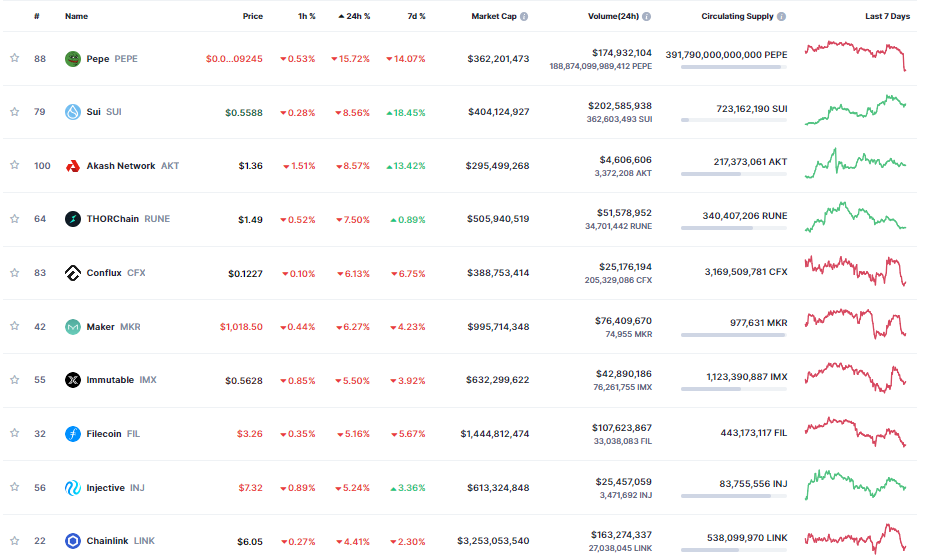Open Immutable IMX coin page

click(x=121, y=380)
